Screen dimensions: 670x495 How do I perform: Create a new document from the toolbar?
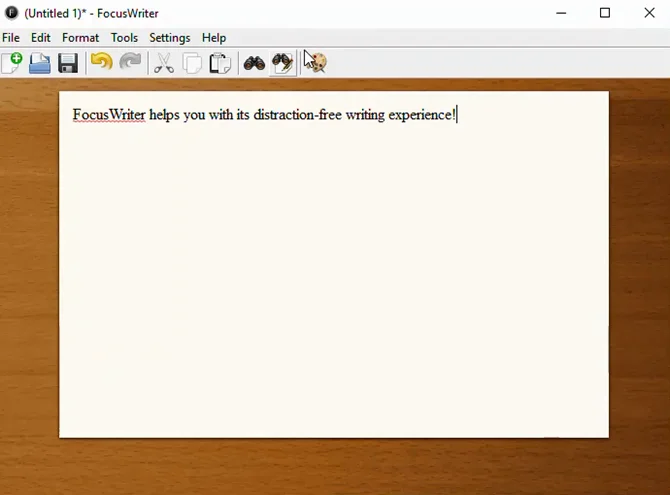[12, 63]
